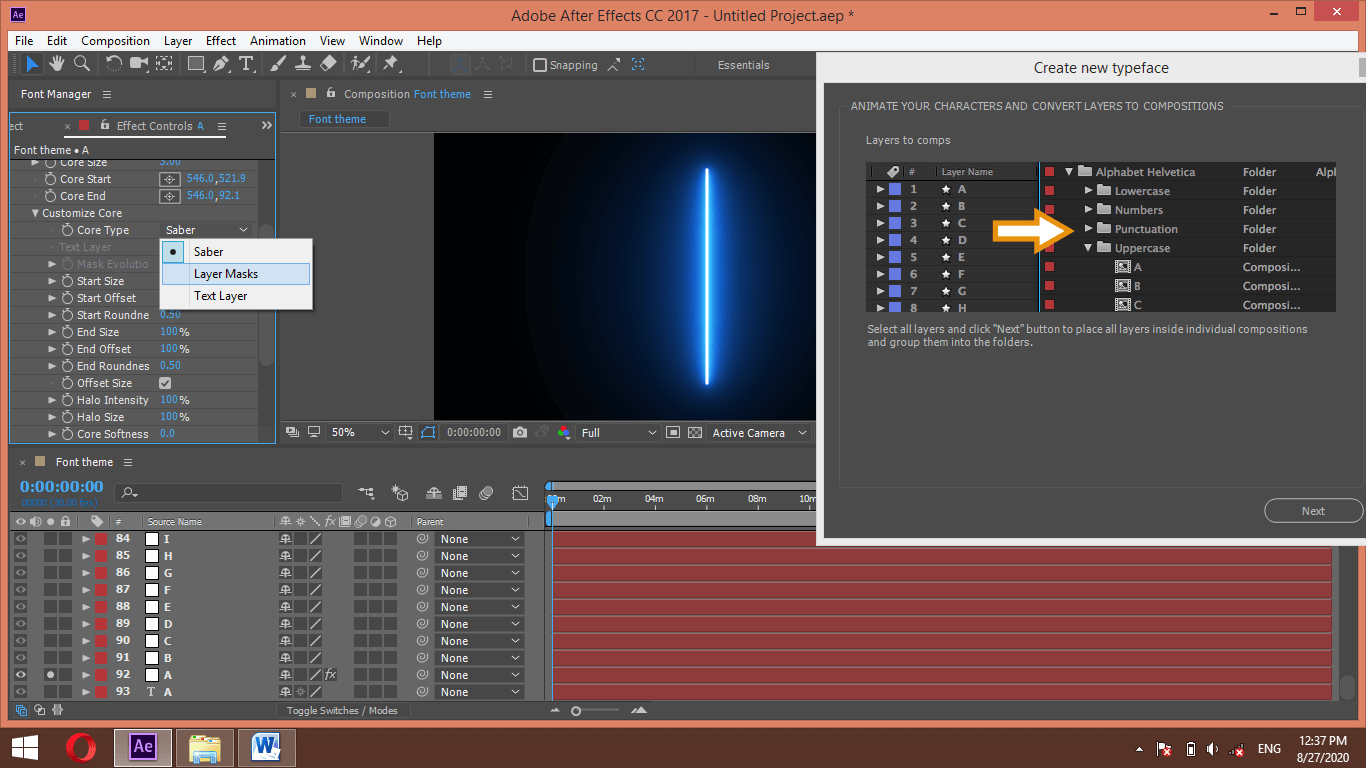Choose the Pen tool
Image resolution: width=1366 pixels, height=768 pixels.
pos(221,64)
